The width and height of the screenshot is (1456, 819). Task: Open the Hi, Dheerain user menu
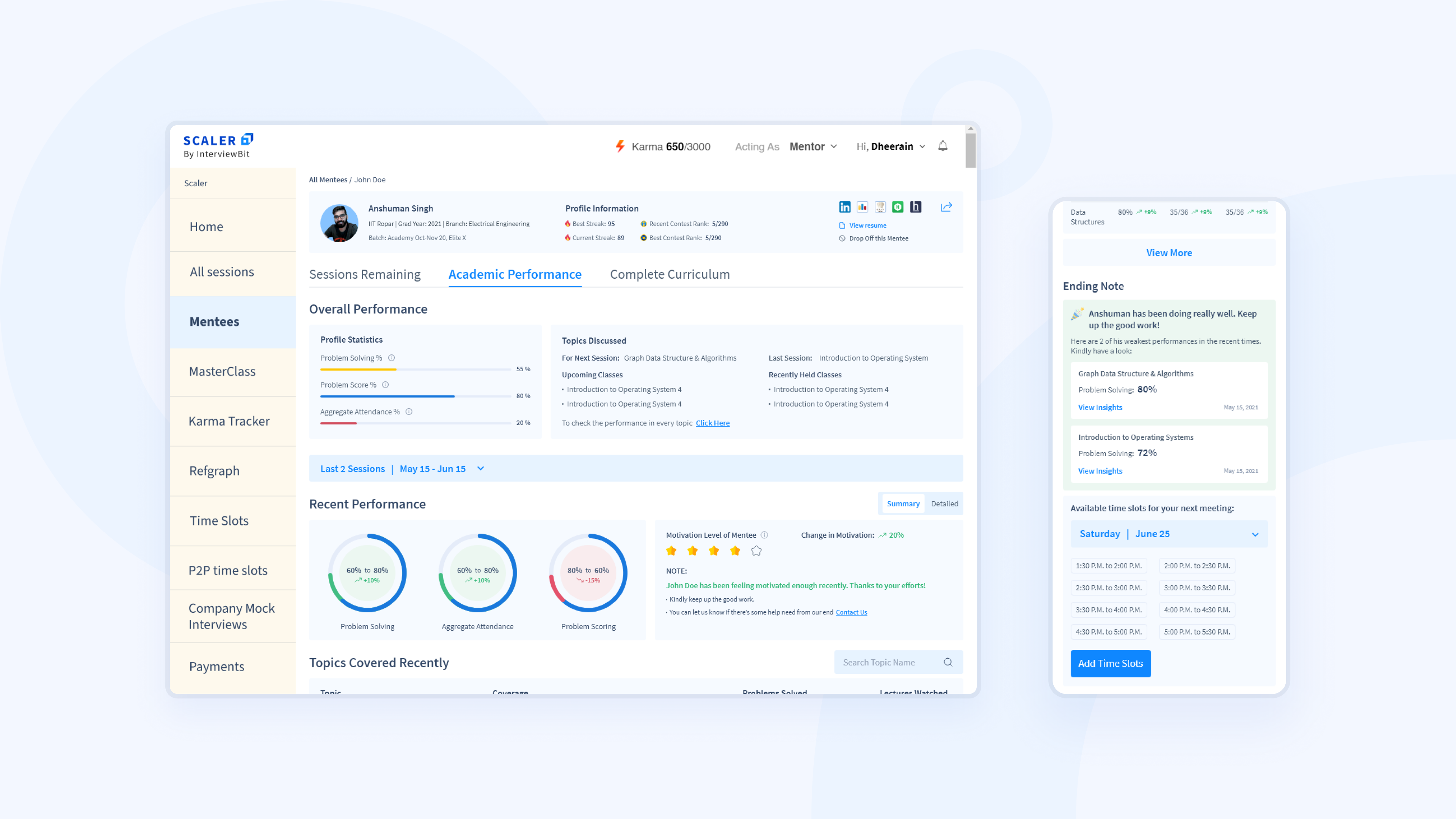891,146
